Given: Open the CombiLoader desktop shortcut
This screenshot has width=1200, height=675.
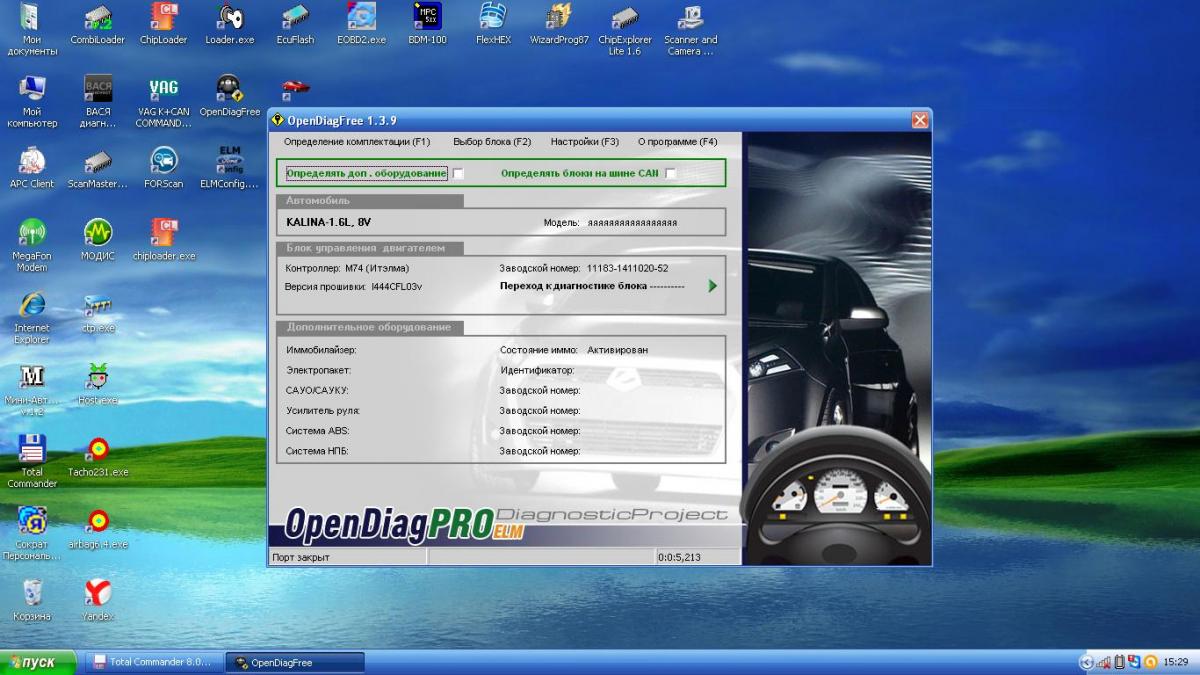Looking at the screenshot, I should [x=97, y=25].
